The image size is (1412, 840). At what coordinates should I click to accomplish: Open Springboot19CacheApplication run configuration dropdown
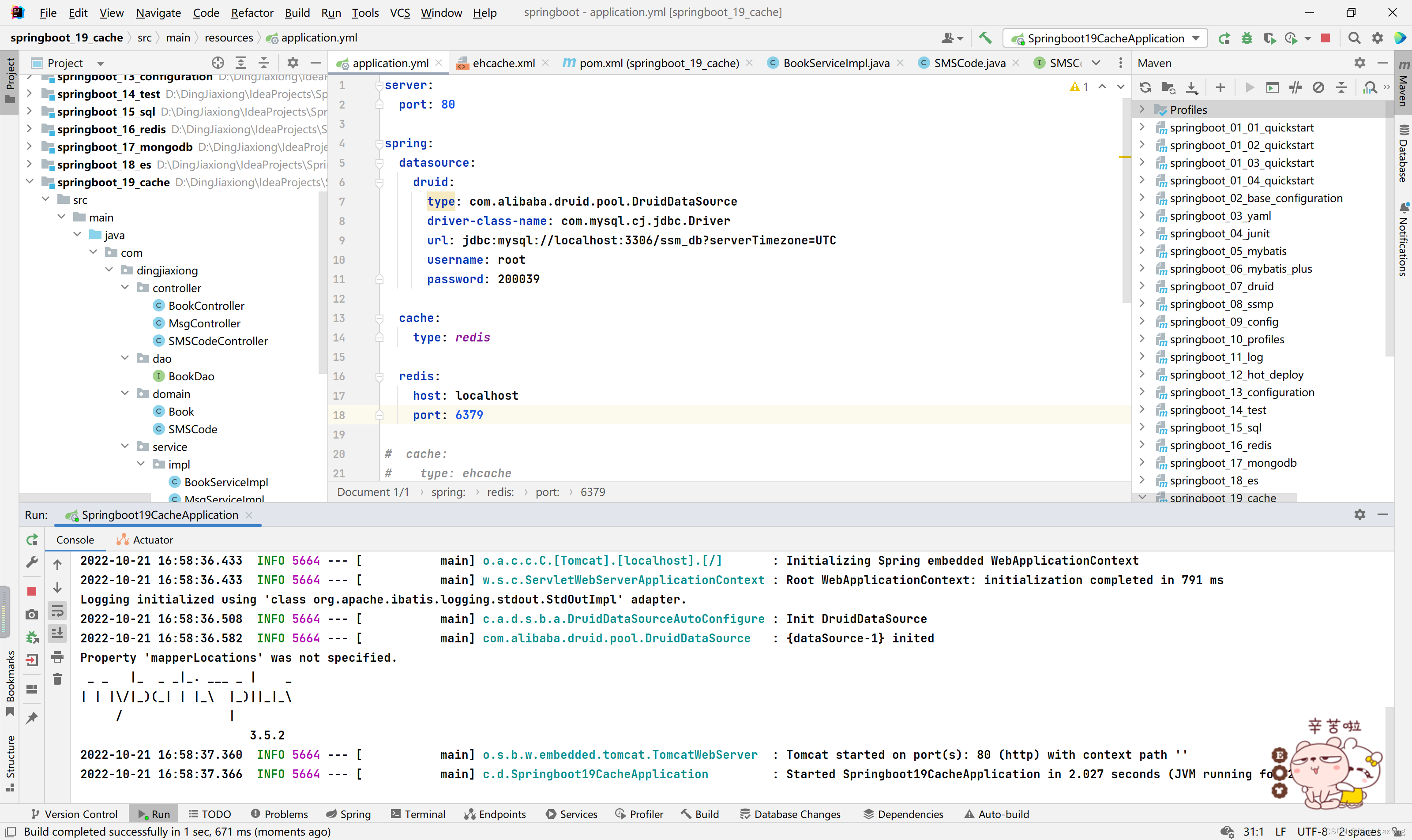point(1105,38)
